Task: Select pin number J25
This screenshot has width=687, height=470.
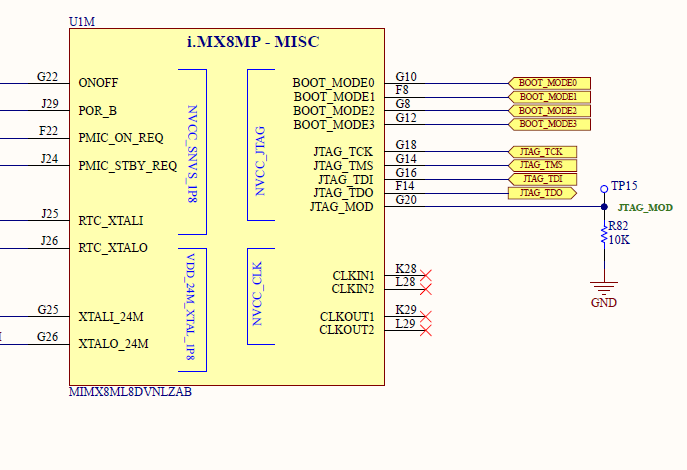Action: pyautogui.click(x=50, y=214)
